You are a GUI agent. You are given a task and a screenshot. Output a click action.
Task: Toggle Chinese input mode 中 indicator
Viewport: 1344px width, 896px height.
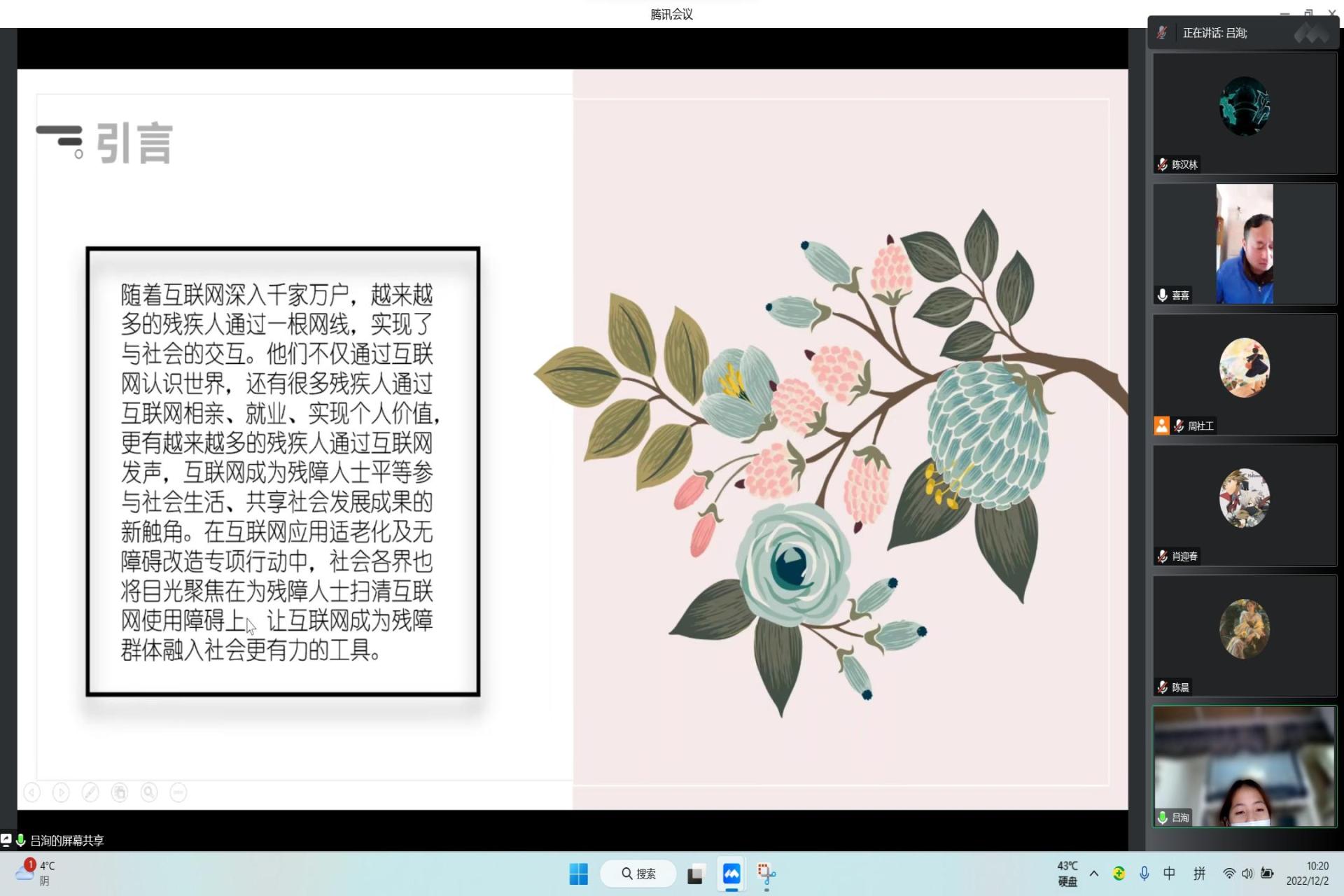point(1169,873)
